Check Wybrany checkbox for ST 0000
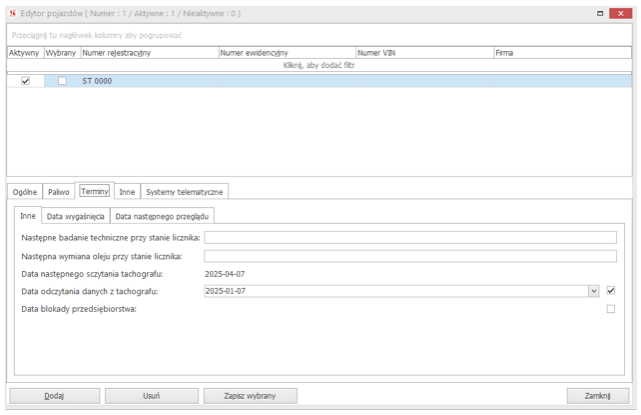641x415 pixels. (62, 81)
